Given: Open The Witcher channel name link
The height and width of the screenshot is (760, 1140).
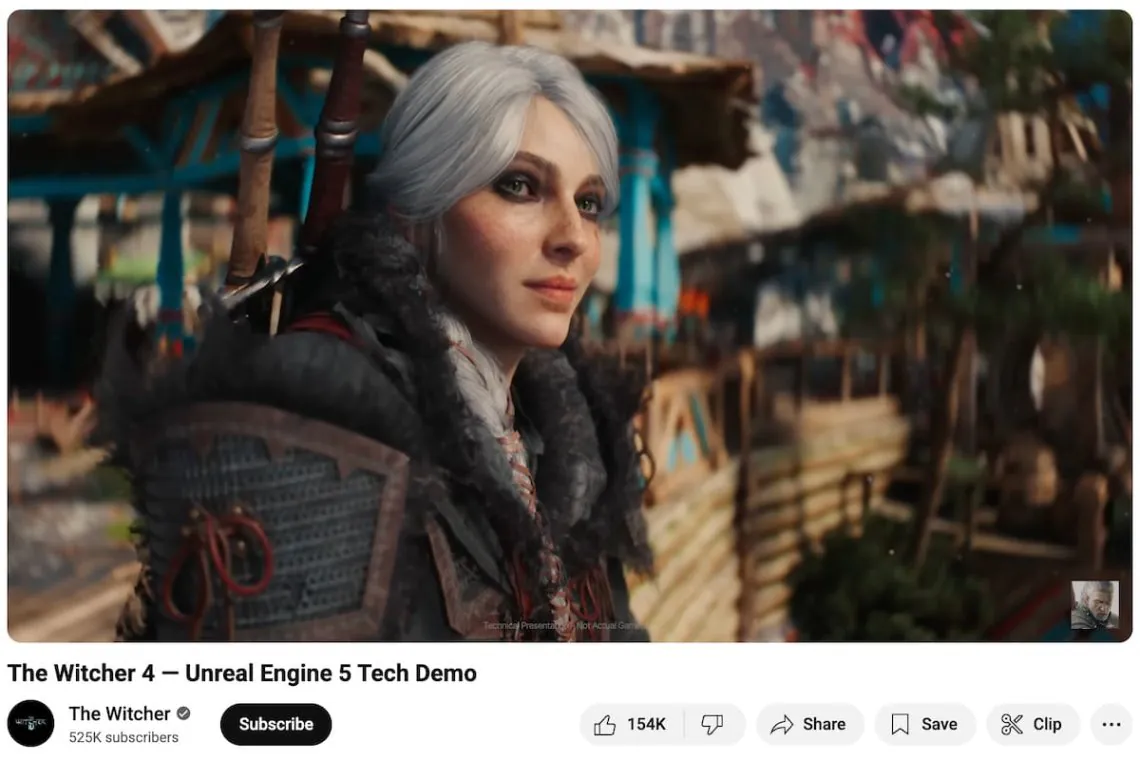Looking at the screenshot, I should (x=119, y=713).
